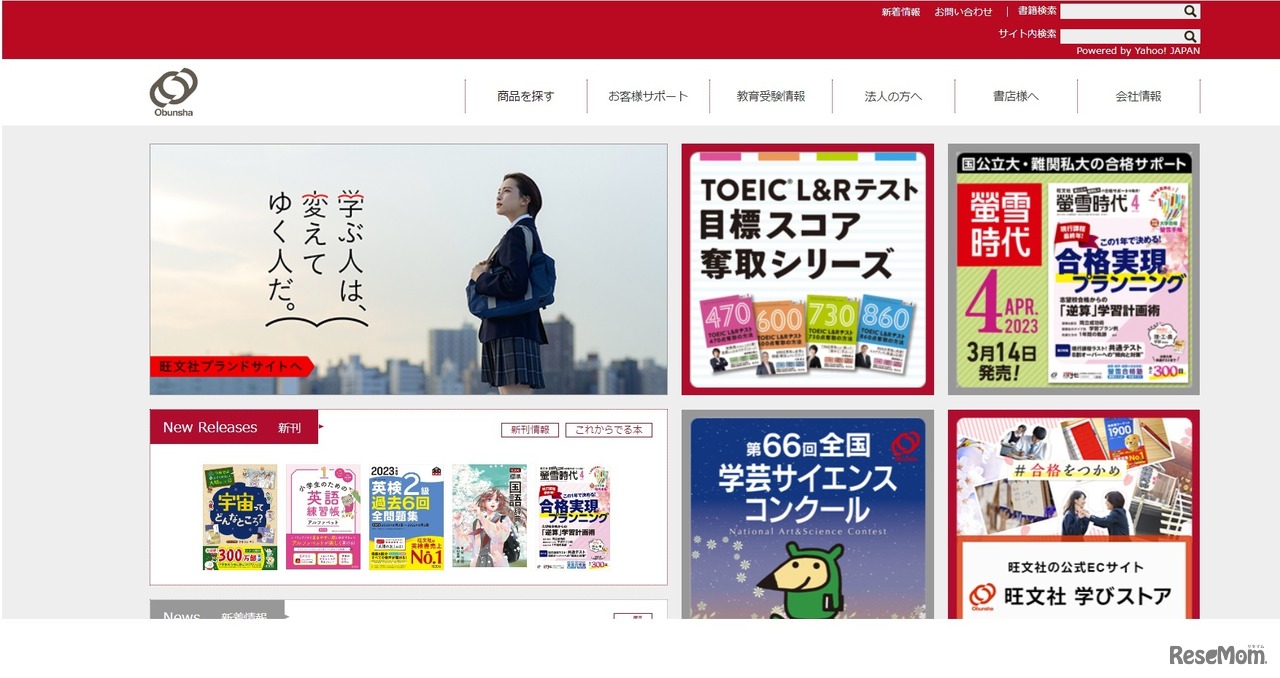The image size is (1280, 678).
Task: Click the これからでる本 button
Action: click(609, 430)
